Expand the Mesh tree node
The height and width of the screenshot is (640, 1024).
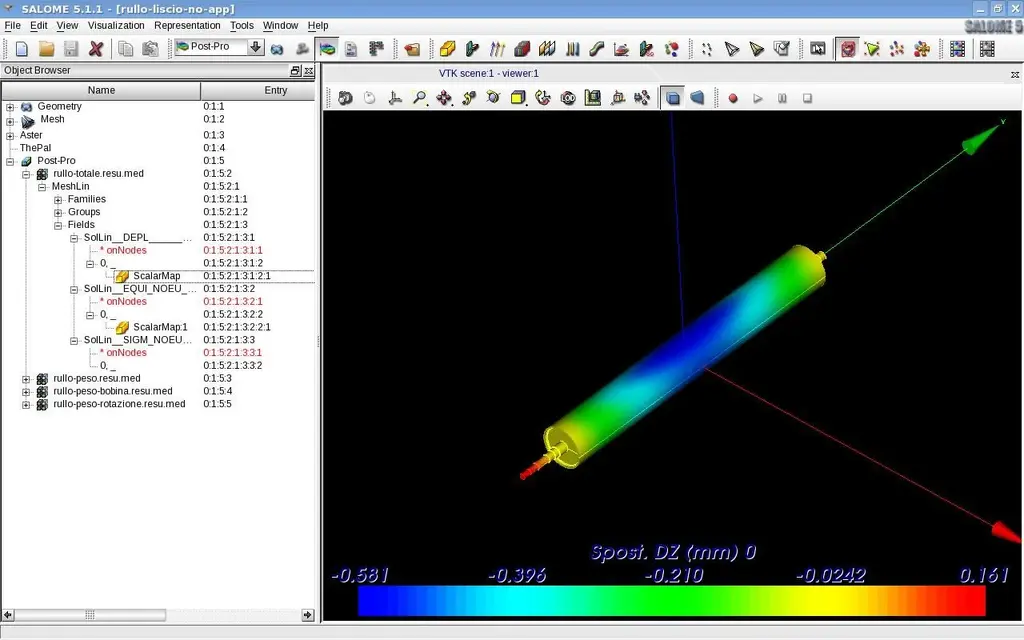click(x=10, y=121)
